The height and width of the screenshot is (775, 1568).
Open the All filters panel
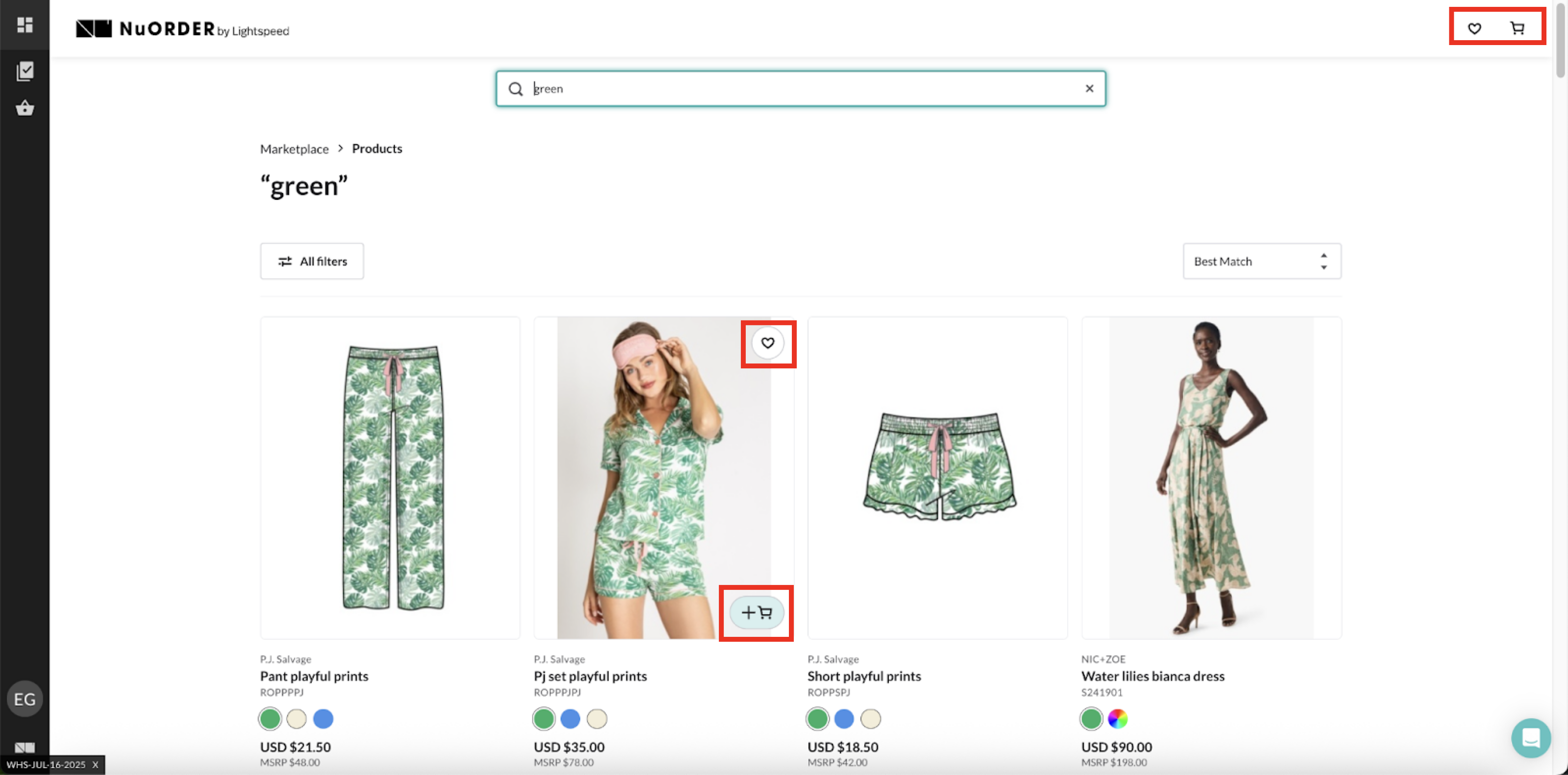coord(311,261)
